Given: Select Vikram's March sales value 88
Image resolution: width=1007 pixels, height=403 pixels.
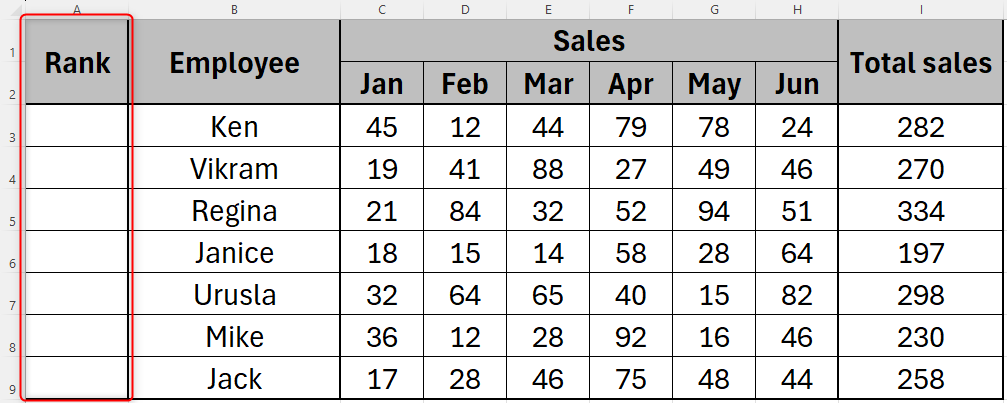Looking at the screenshot, I should (547, 170).
